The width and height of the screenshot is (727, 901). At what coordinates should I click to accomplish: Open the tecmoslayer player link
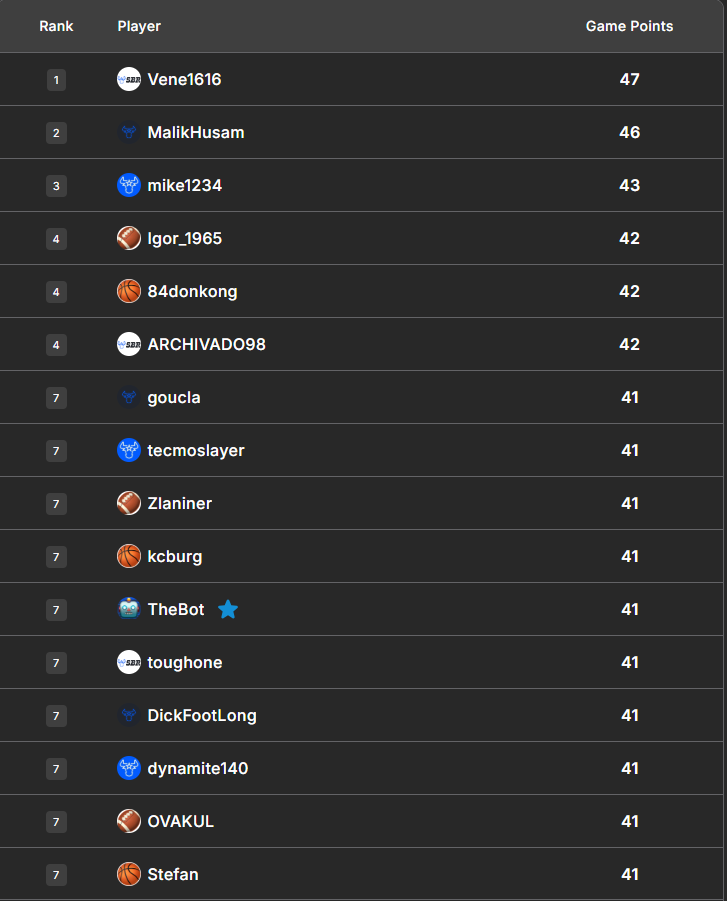(196, 450)
